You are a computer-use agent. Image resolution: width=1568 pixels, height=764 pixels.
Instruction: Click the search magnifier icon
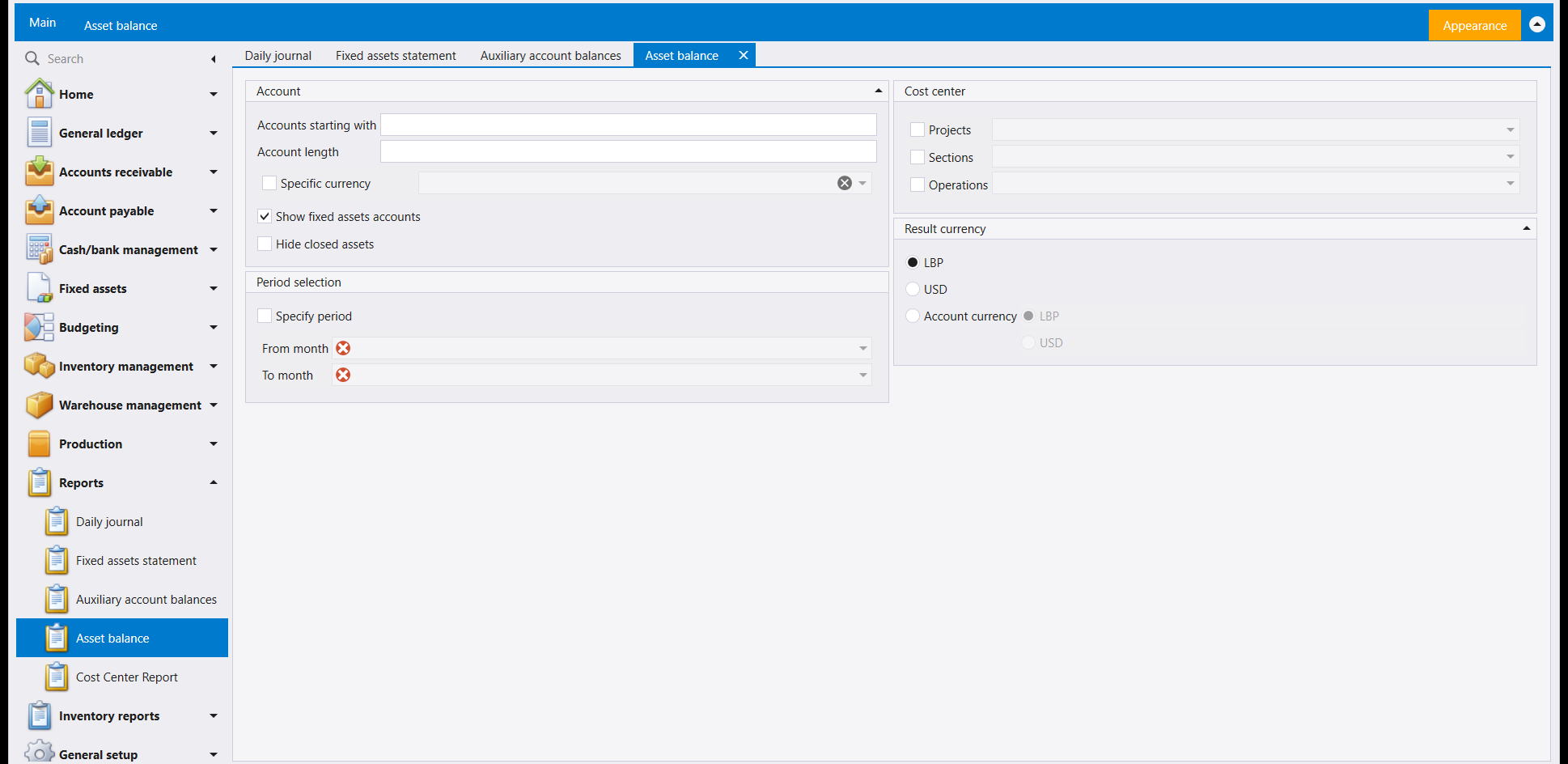[32, 58]
